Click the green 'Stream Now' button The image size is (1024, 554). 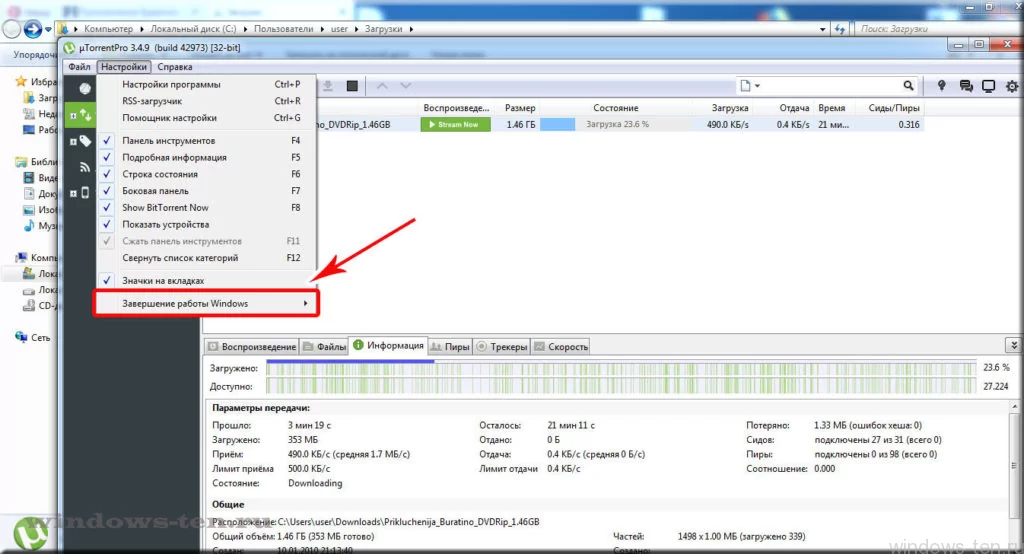456,125
